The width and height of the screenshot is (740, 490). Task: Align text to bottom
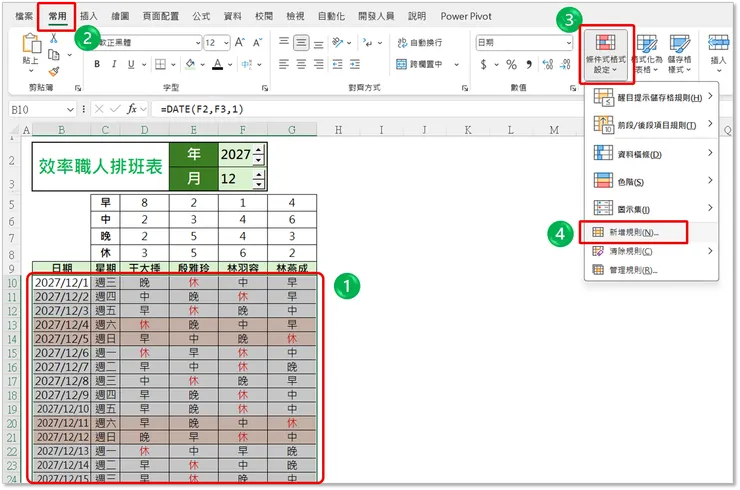click(319, 44)
